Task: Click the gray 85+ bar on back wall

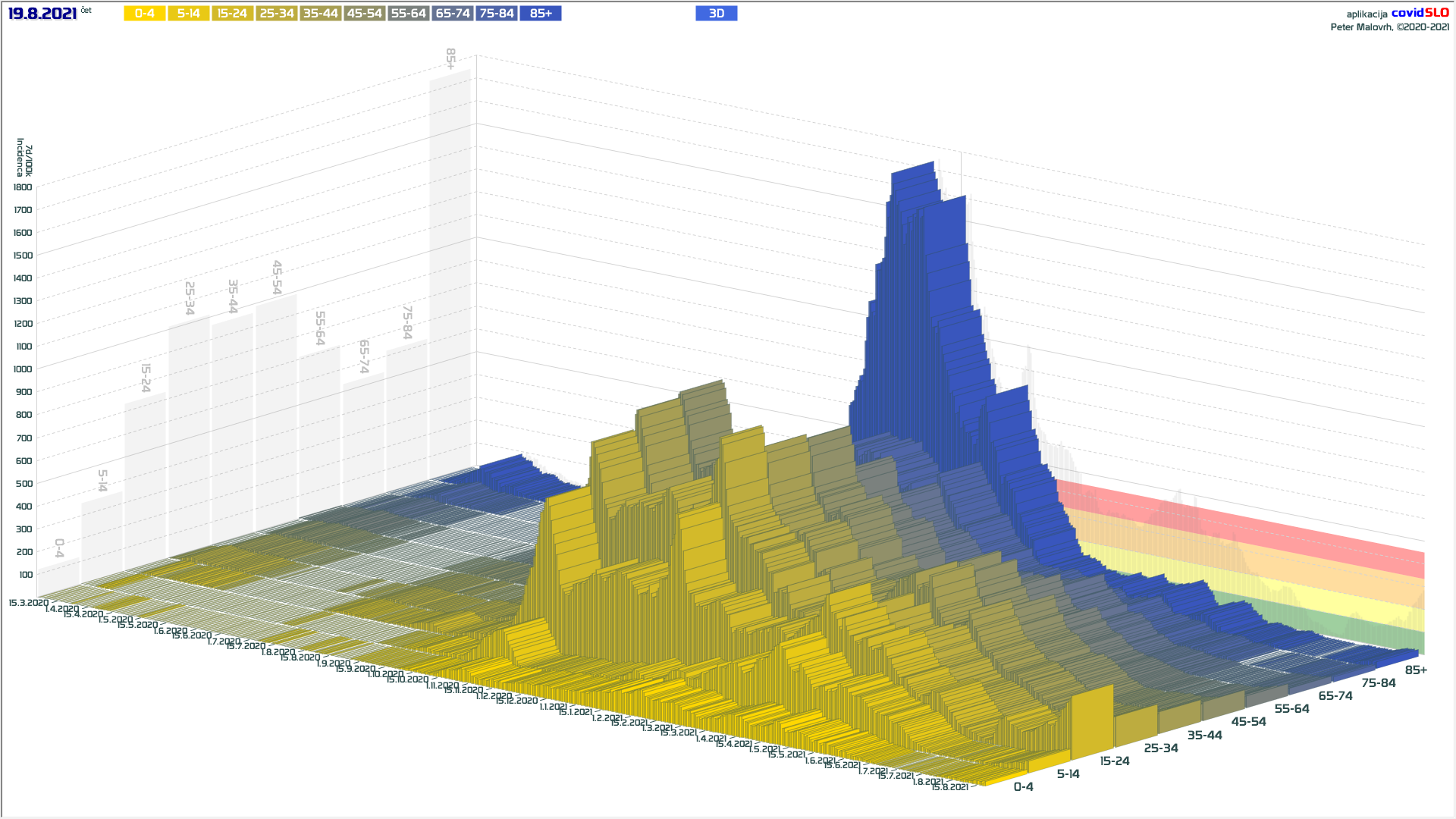Action: point(450,265)
